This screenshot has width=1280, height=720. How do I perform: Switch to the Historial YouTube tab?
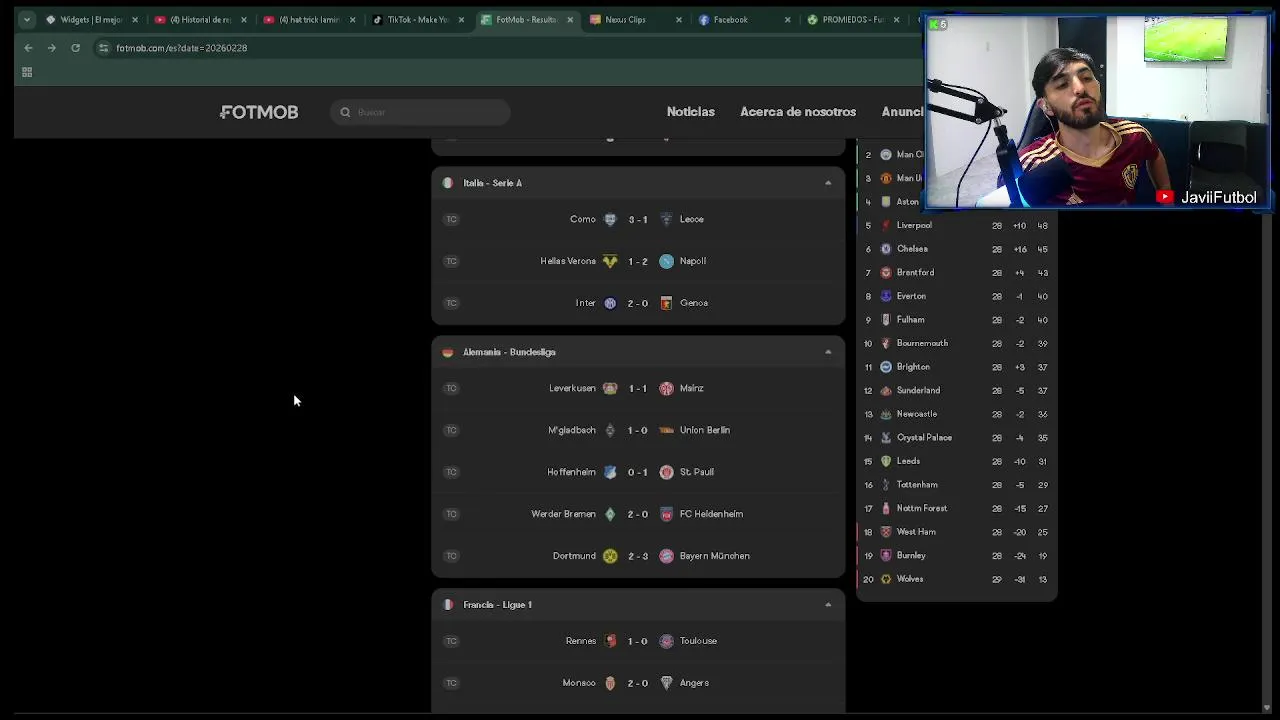(198, 19)
